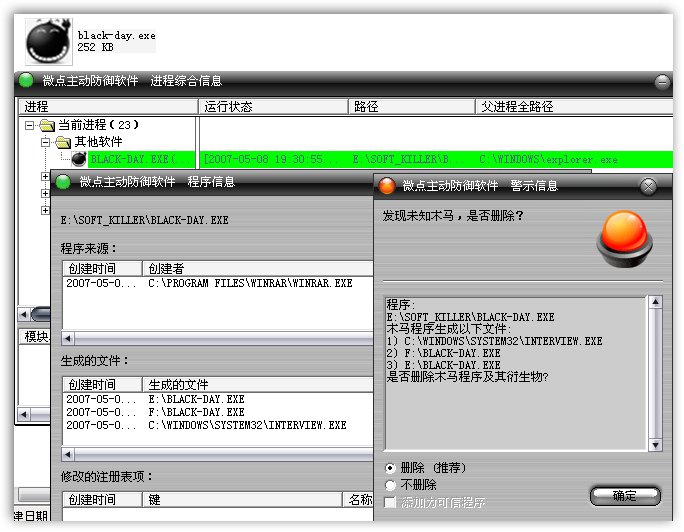Viewport: 684px width, 532px height.
Task: Expand the third collapsed node below BLACK-DAY.EXE
Action: pyautogui.click(x=45, y=210)
